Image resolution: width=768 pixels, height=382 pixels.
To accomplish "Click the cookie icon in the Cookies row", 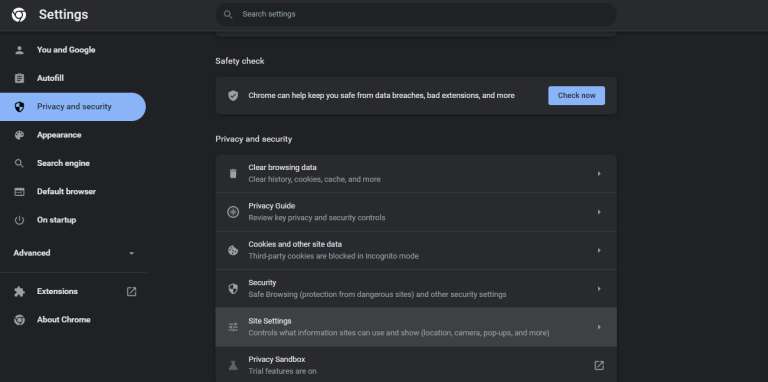I will (x=233, y=250).
